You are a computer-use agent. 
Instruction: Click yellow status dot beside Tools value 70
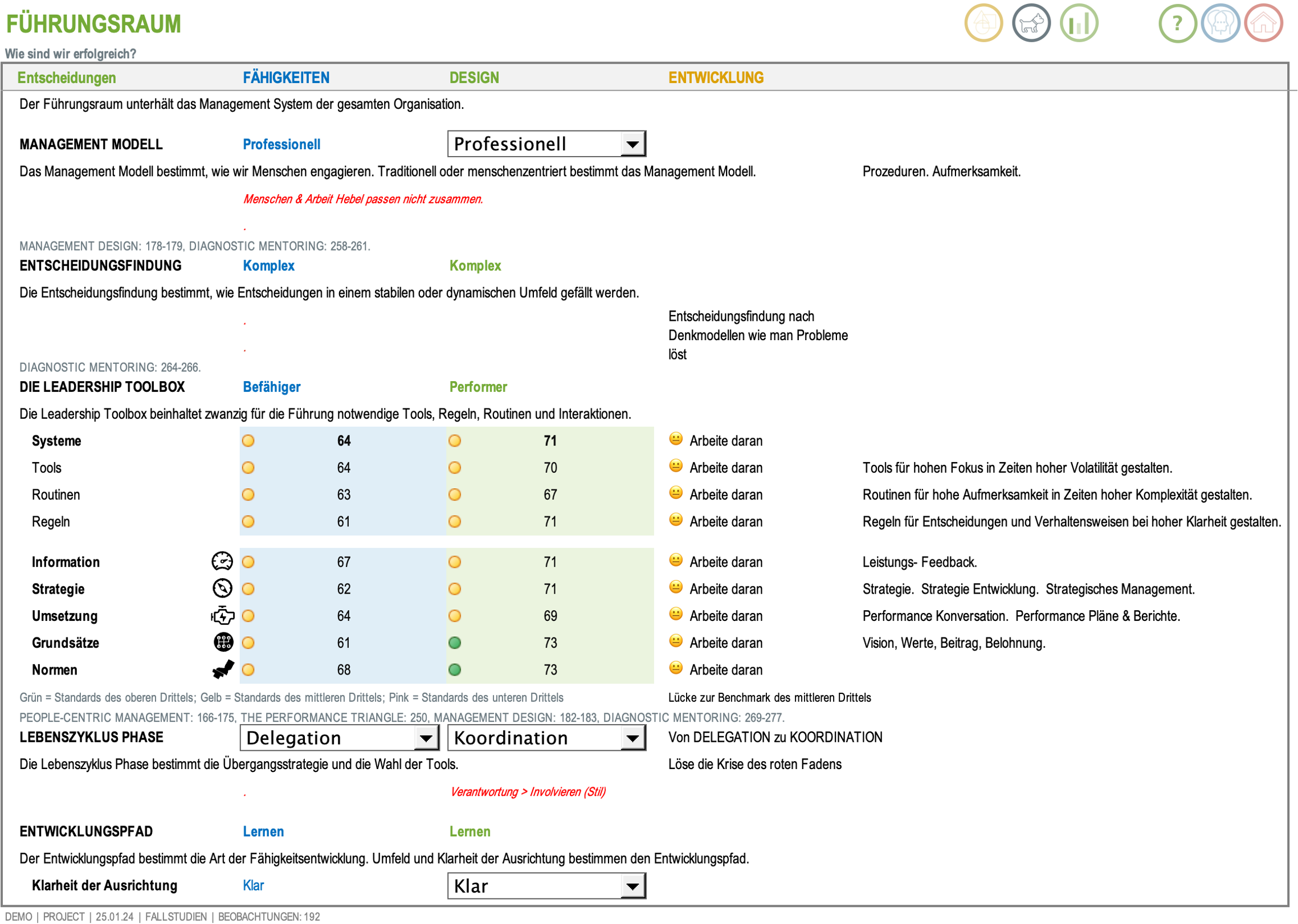[x=454, y=467]
